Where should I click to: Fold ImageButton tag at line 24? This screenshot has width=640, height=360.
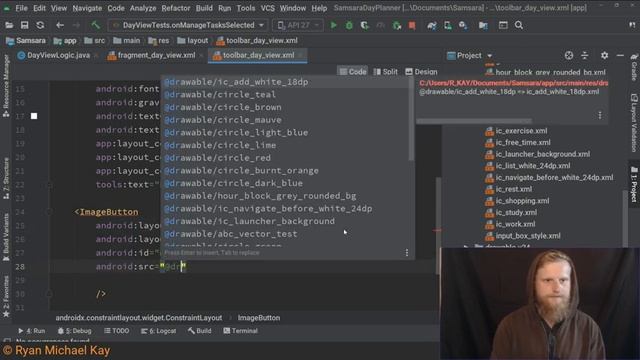point(49,212)
